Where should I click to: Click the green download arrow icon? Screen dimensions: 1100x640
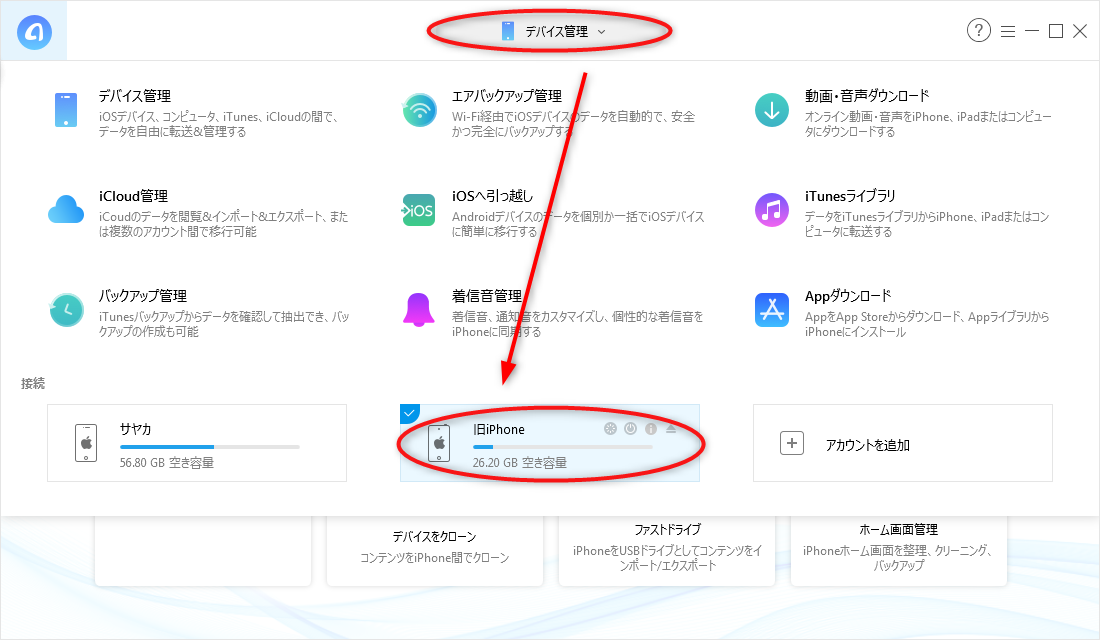(772, 110)
